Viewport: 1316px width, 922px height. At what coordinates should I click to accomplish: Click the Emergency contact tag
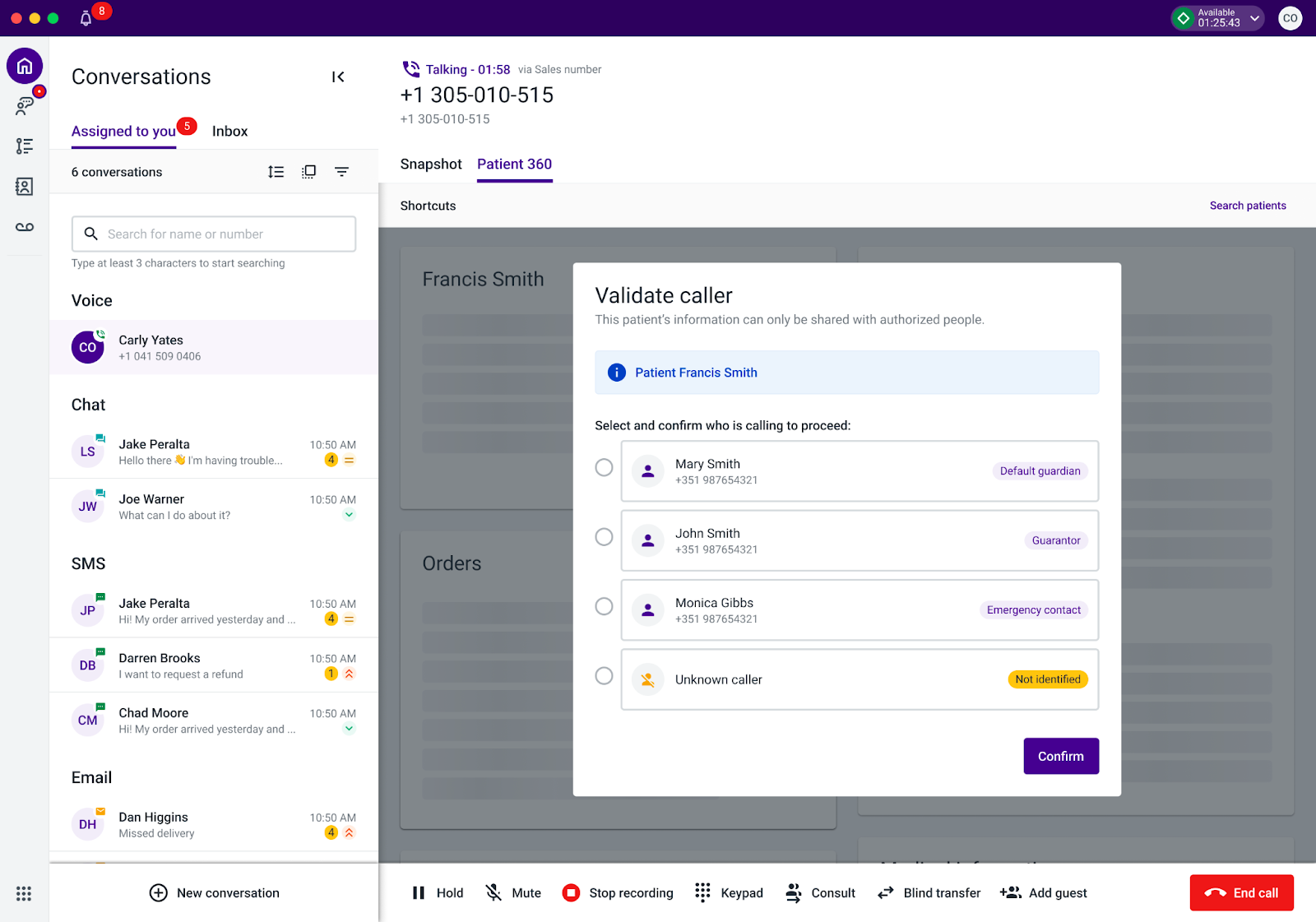coord(1033,610)
